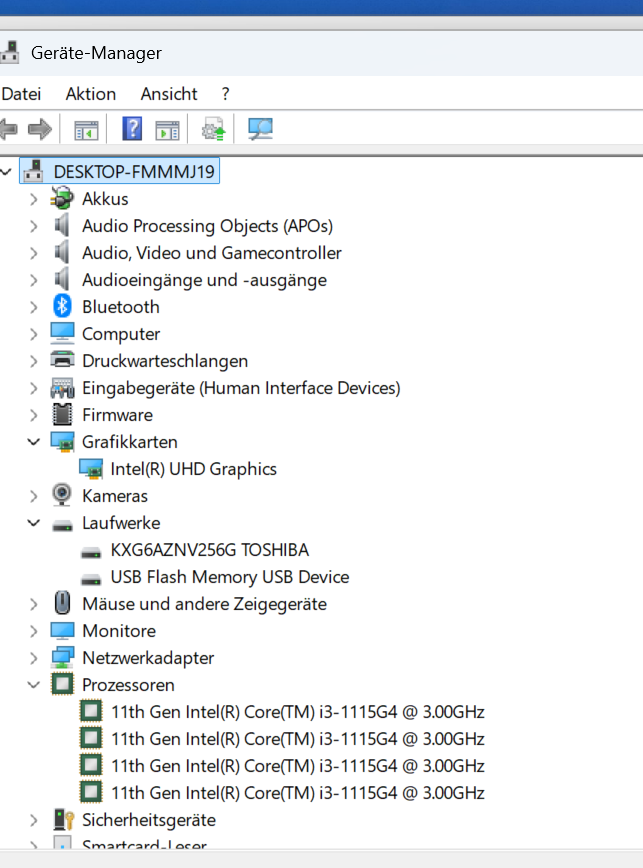
Task: Click the update driver toolbar icon
Action: 214,129
